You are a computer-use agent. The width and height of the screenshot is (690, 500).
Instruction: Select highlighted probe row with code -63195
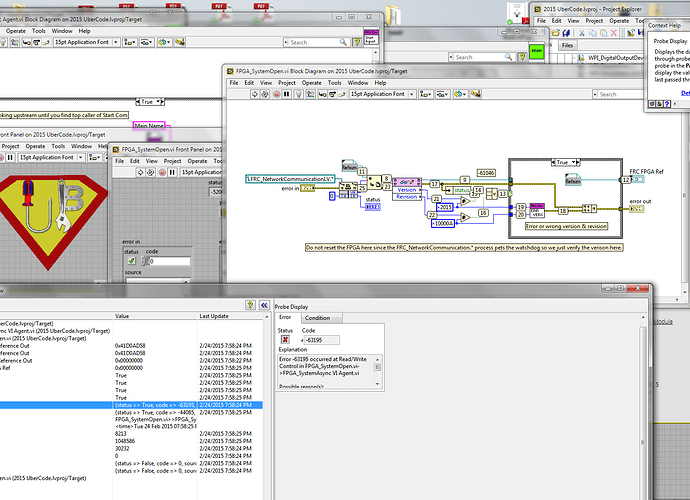point(131,405)
